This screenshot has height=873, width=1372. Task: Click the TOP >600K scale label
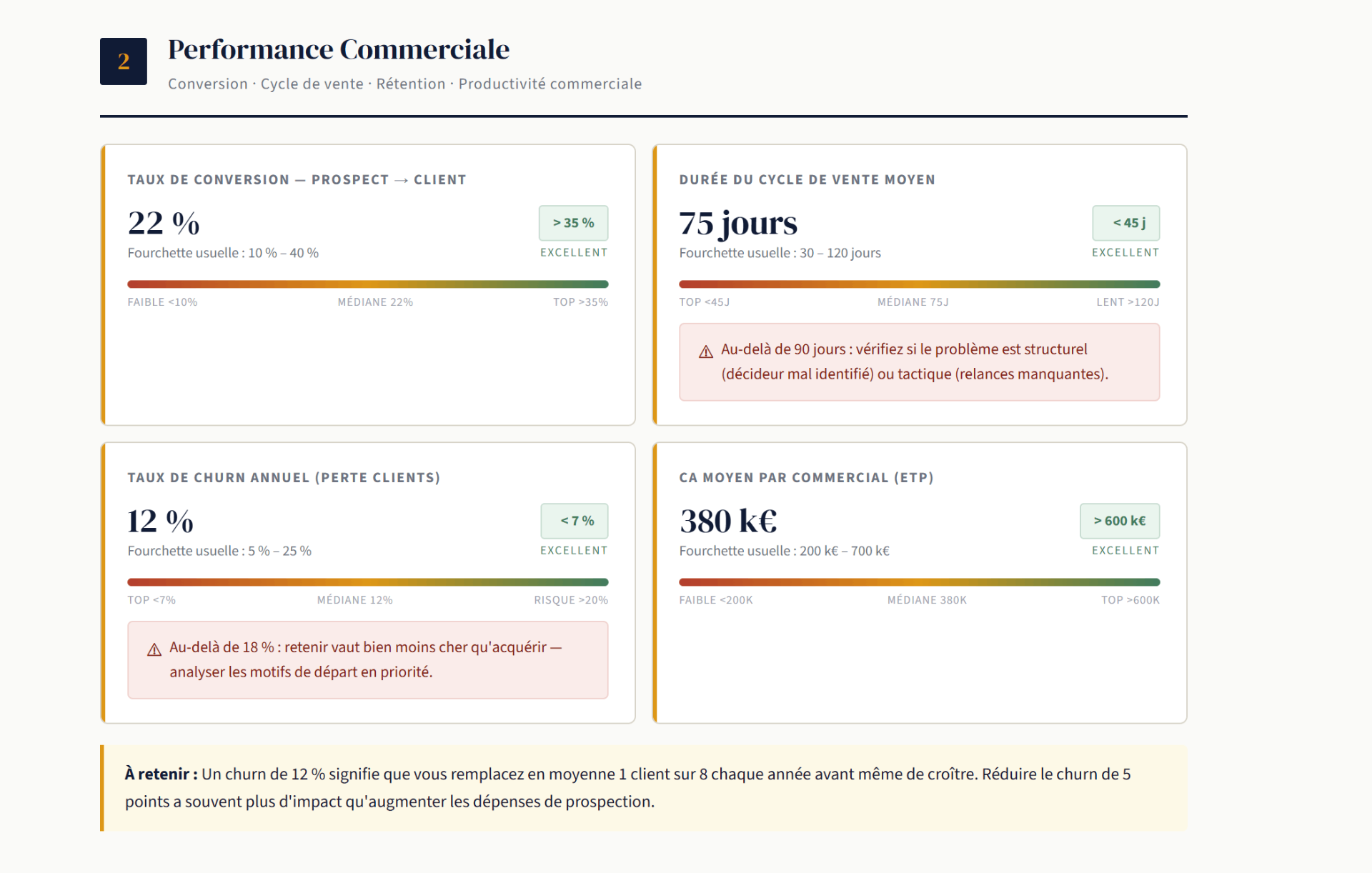click(x=1130, y=600)
